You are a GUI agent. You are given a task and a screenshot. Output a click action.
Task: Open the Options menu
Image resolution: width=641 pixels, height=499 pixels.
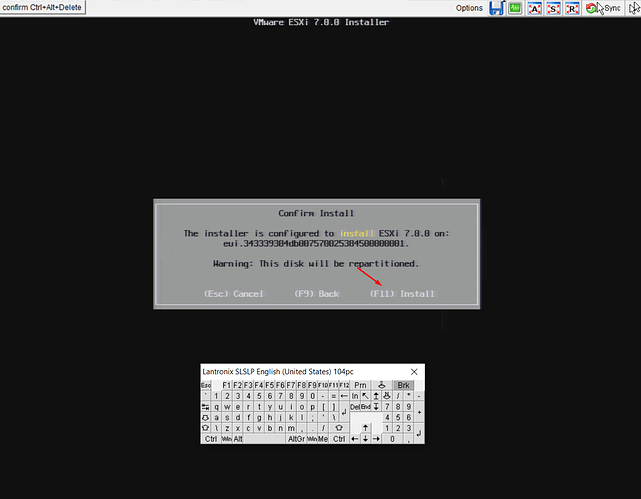click(x=469, y=8)
